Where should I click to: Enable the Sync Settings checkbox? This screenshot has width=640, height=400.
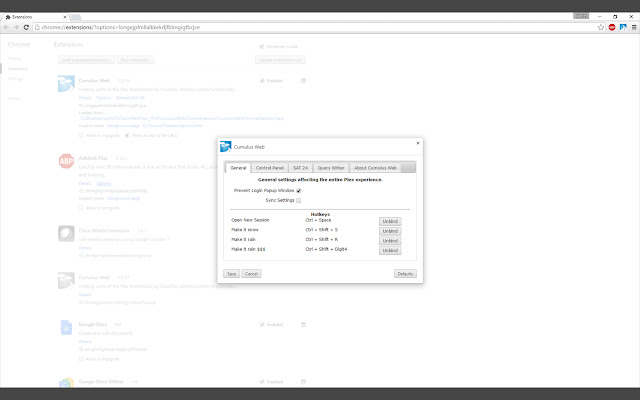click(x=299, y=200)
